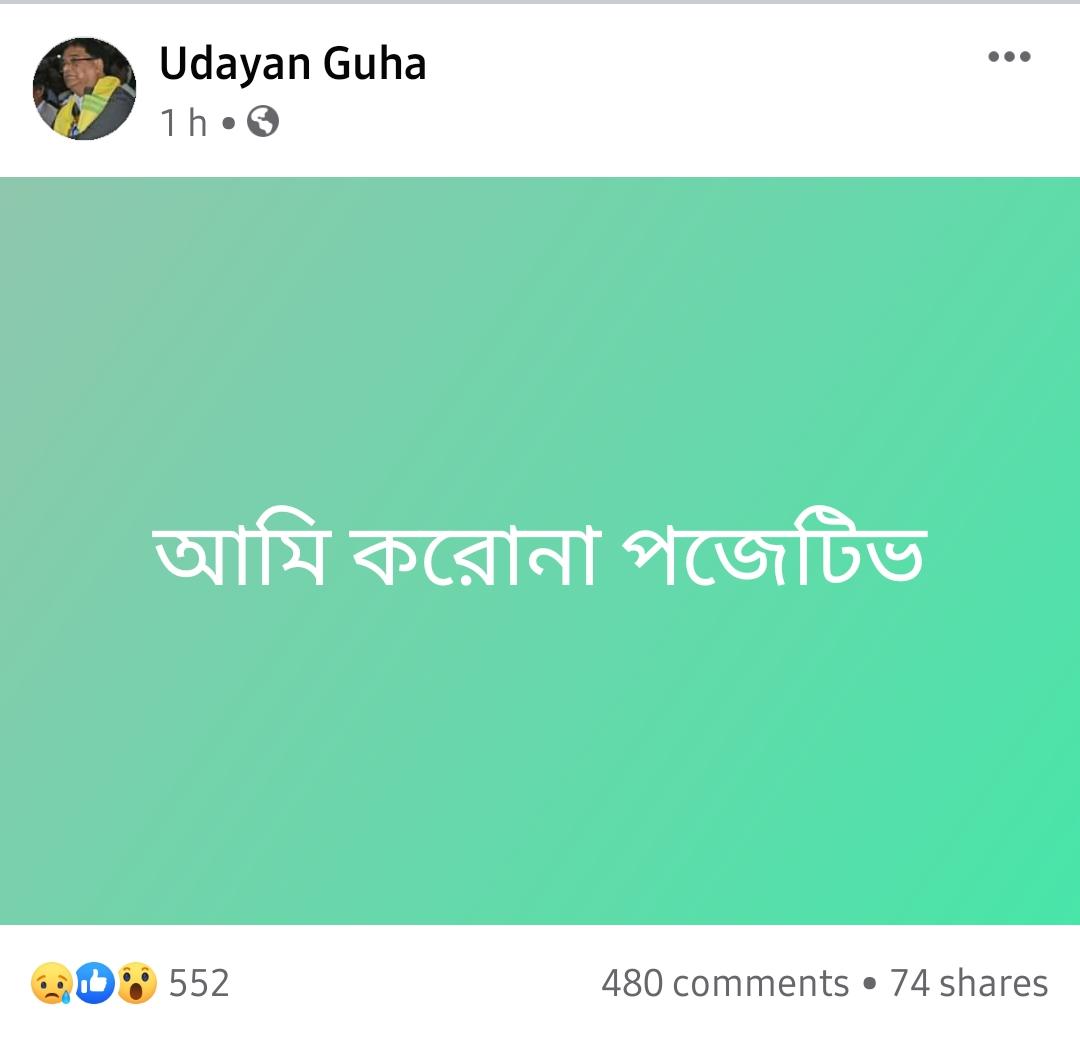
Task: Open the three-dot post options menu
Action: (1009, 57)
